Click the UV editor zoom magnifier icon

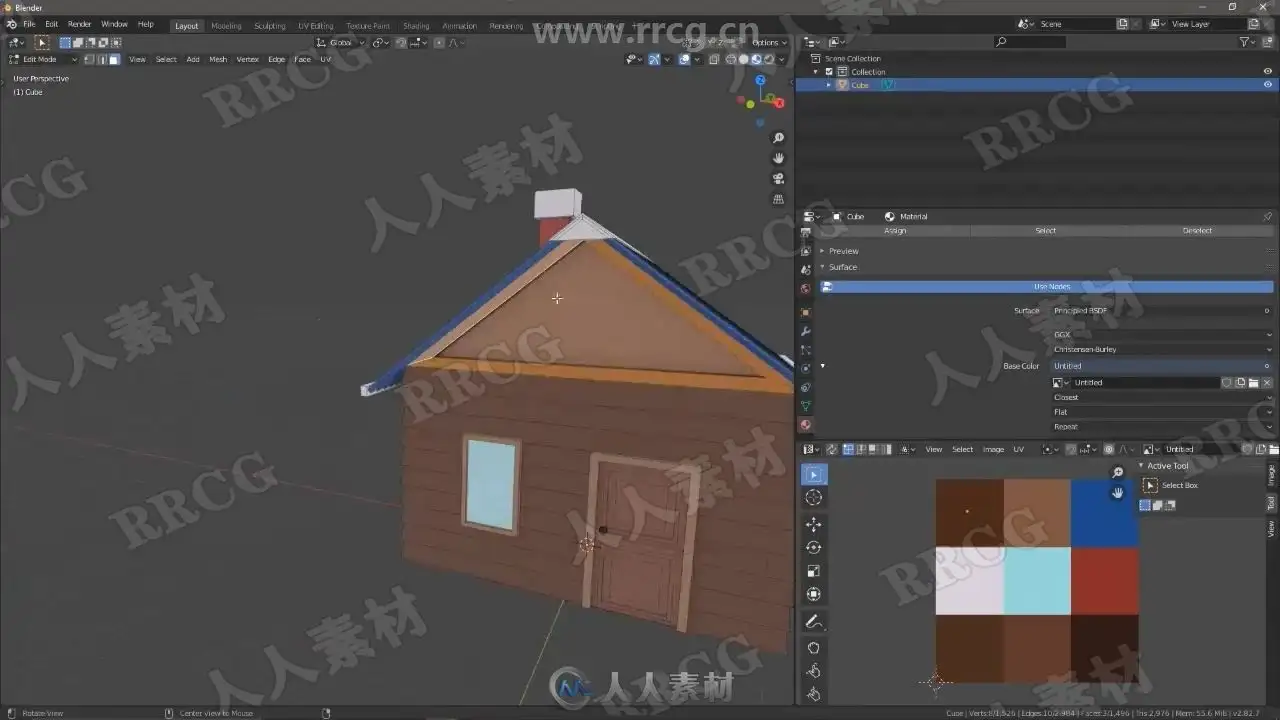(x=1118, y=472)
